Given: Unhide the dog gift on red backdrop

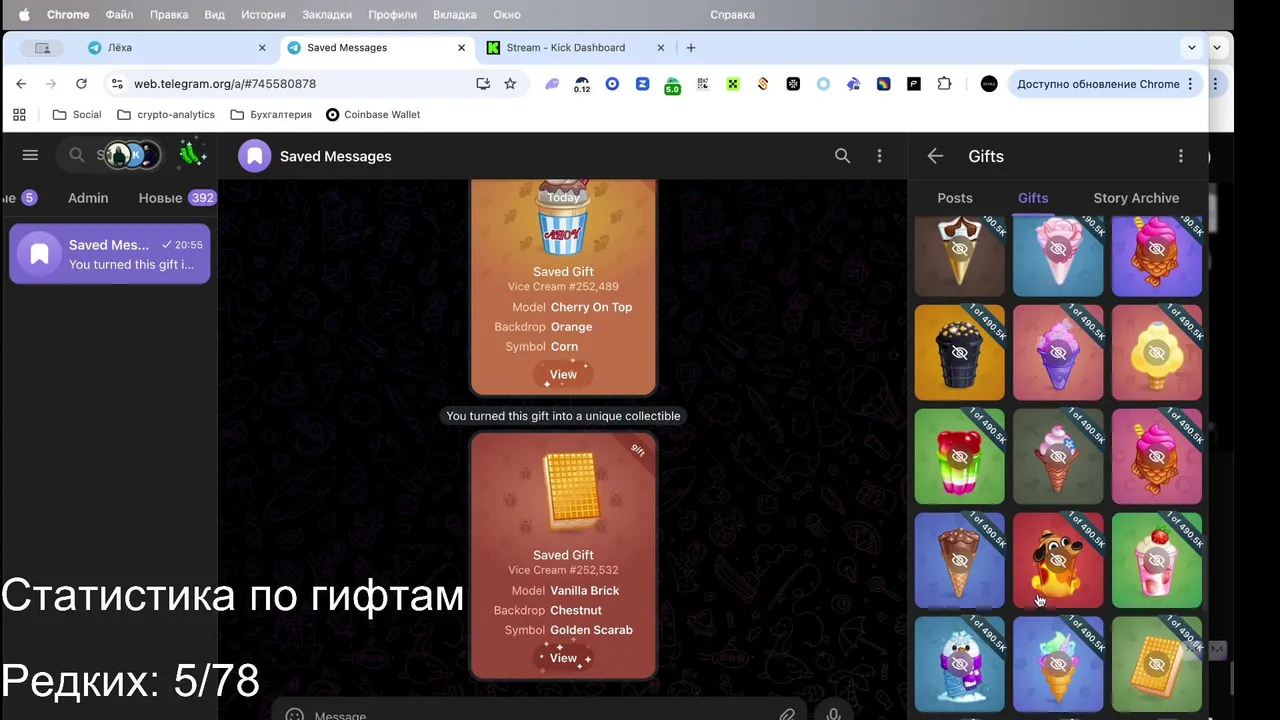Looking at the screenshot, I should tap(1058, 560).
